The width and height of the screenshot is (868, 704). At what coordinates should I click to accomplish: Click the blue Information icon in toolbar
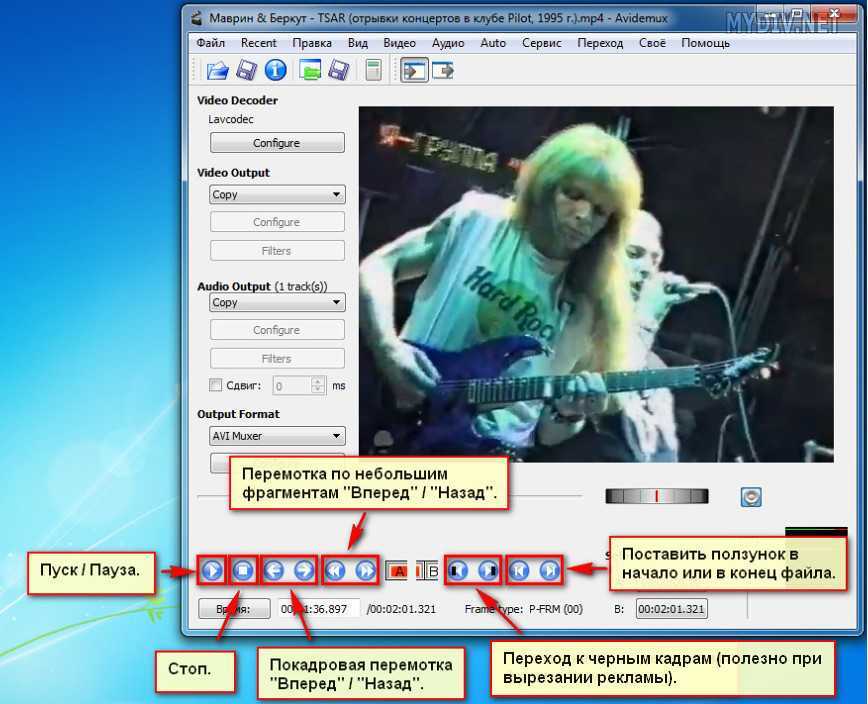tap(275, 70)
